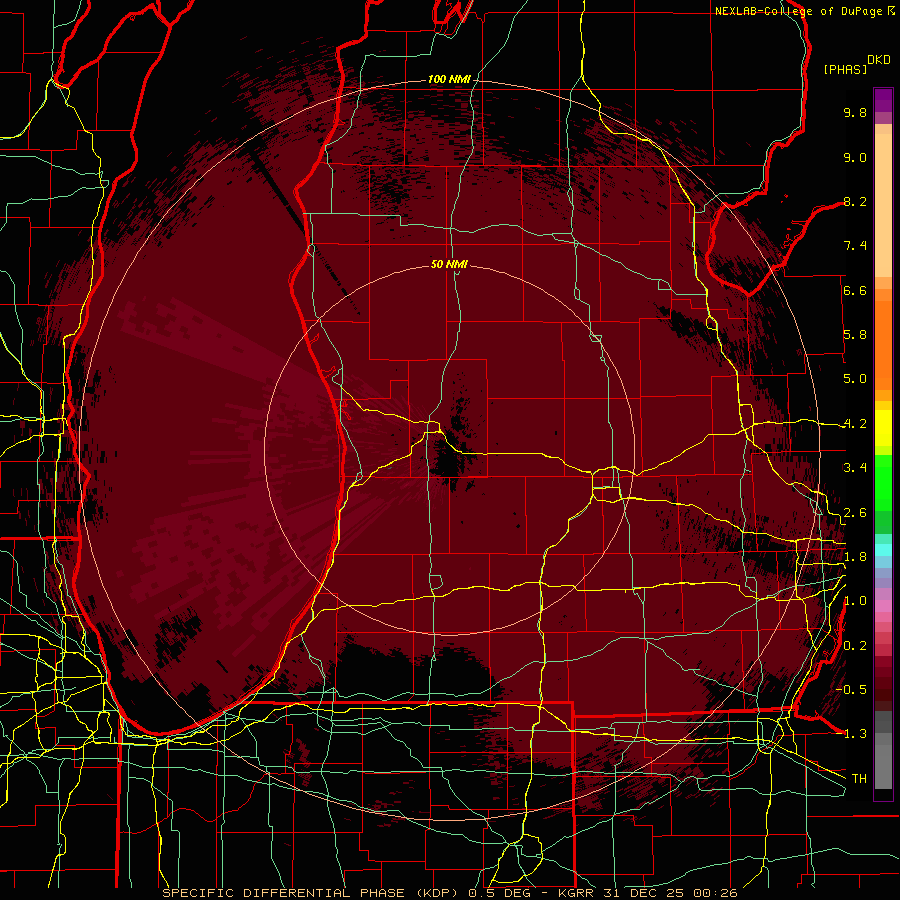Image resolution: width=900 pixels, height=900 pixels.
Task: Pick the bright green segment of color bar
Action: 883,483
